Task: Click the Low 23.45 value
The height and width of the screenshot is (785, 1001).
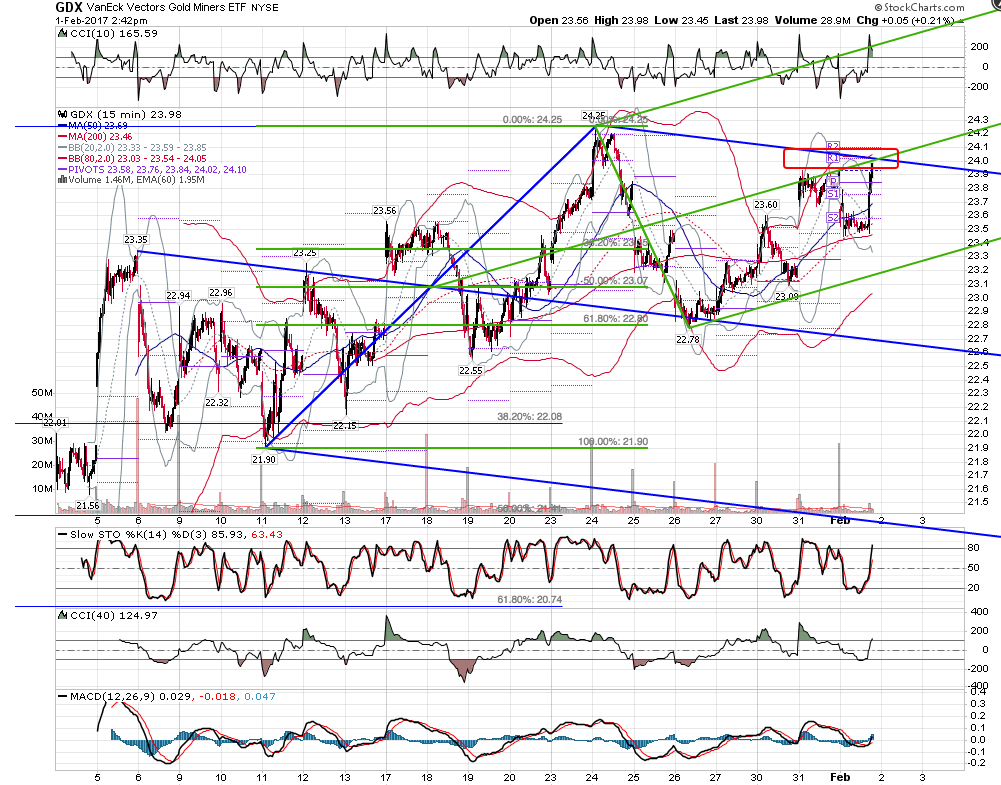Action: point(681,20)
